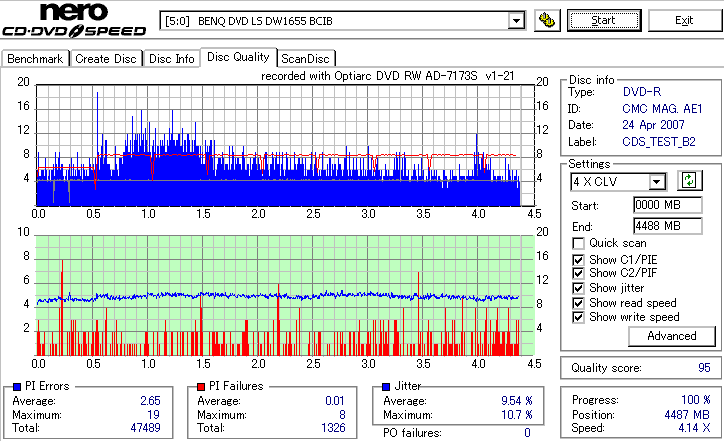
Task: Toggle Show read speed checkbox
Action: pos(578,303)
